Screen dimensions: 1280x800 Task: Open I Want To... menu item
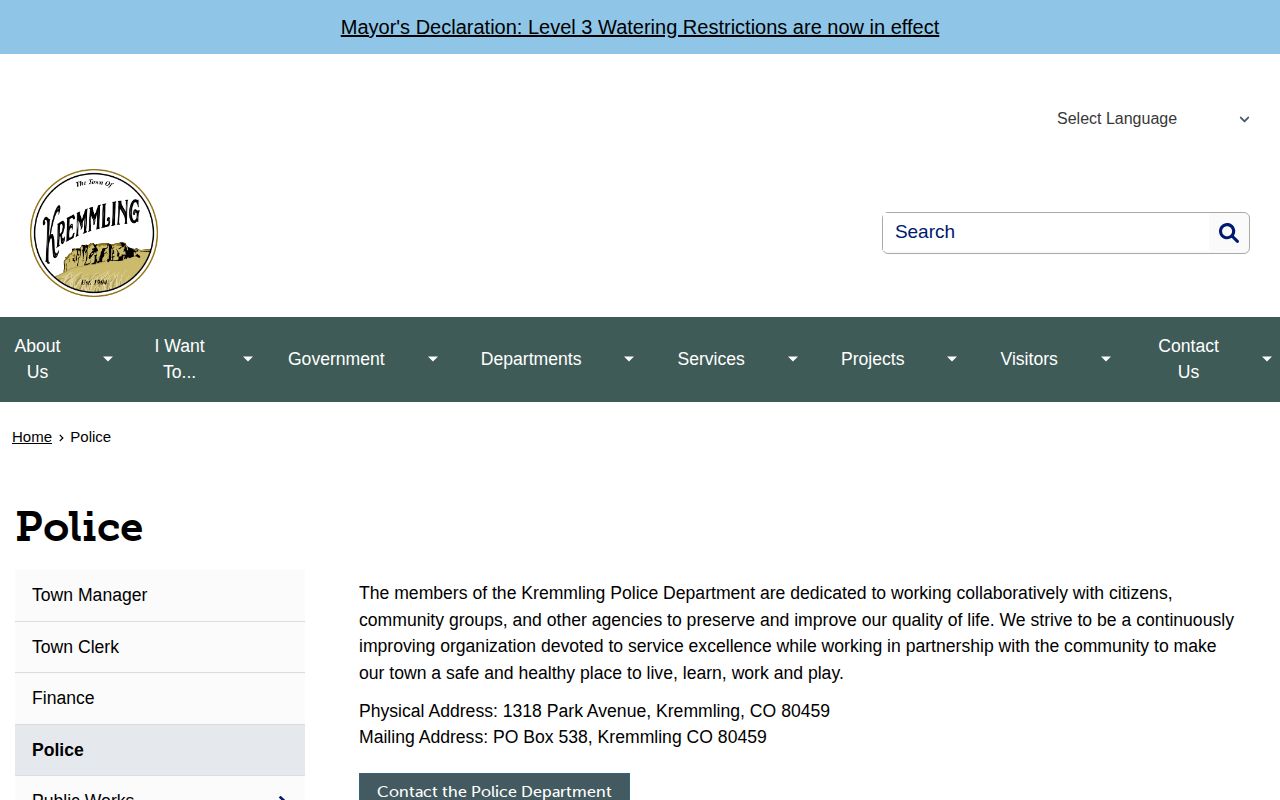[180, 359]
